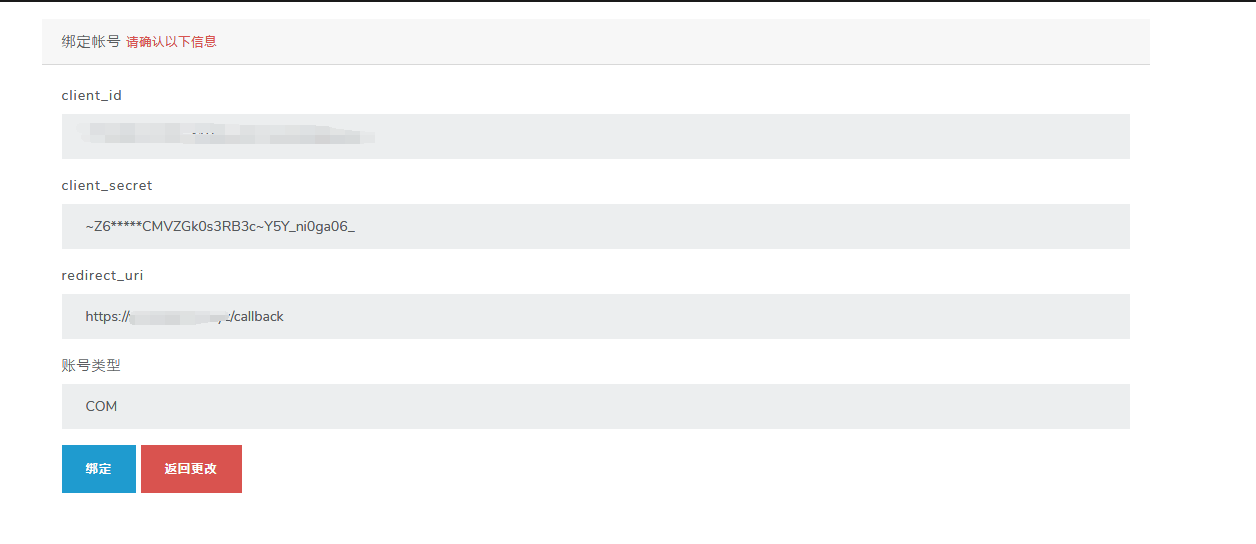Focus the client_id input field
The image size is (1256, 544).
click(596, 136)
